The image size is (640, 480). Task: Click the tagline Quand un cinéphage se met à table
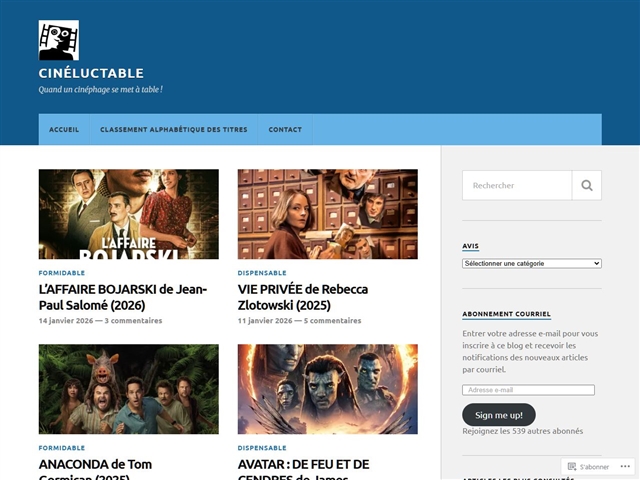point(101,89)
